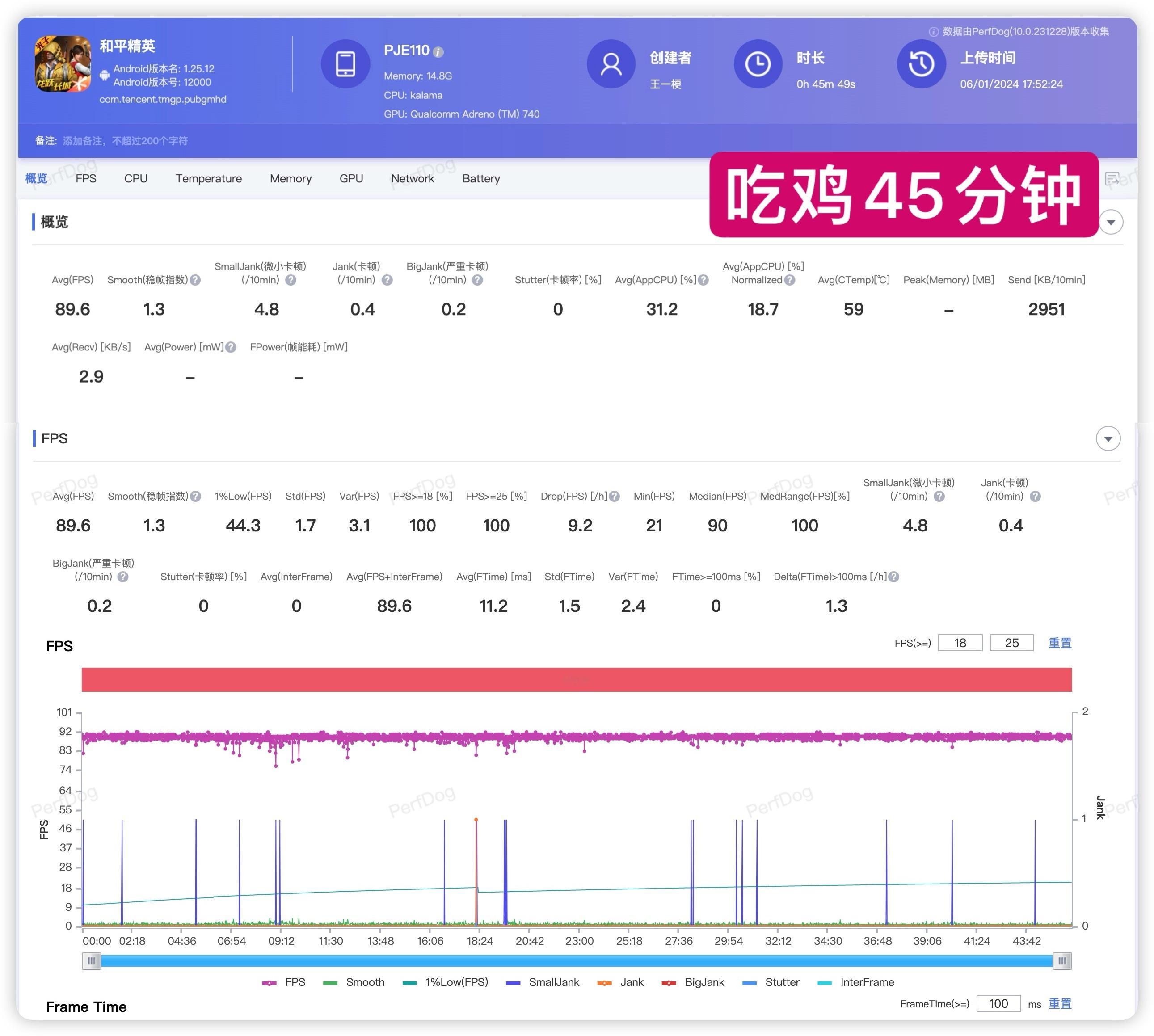
Task: Click help icon beside Drop(FPS) [/h]
Action: (614, 497)
